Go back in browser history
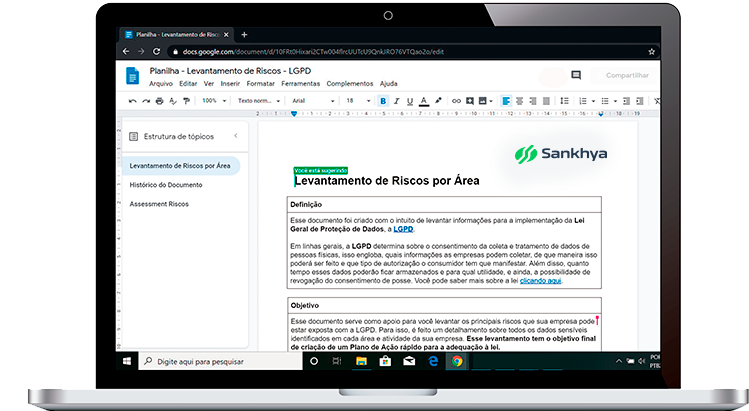749x411 pixels. coord(126,51)
